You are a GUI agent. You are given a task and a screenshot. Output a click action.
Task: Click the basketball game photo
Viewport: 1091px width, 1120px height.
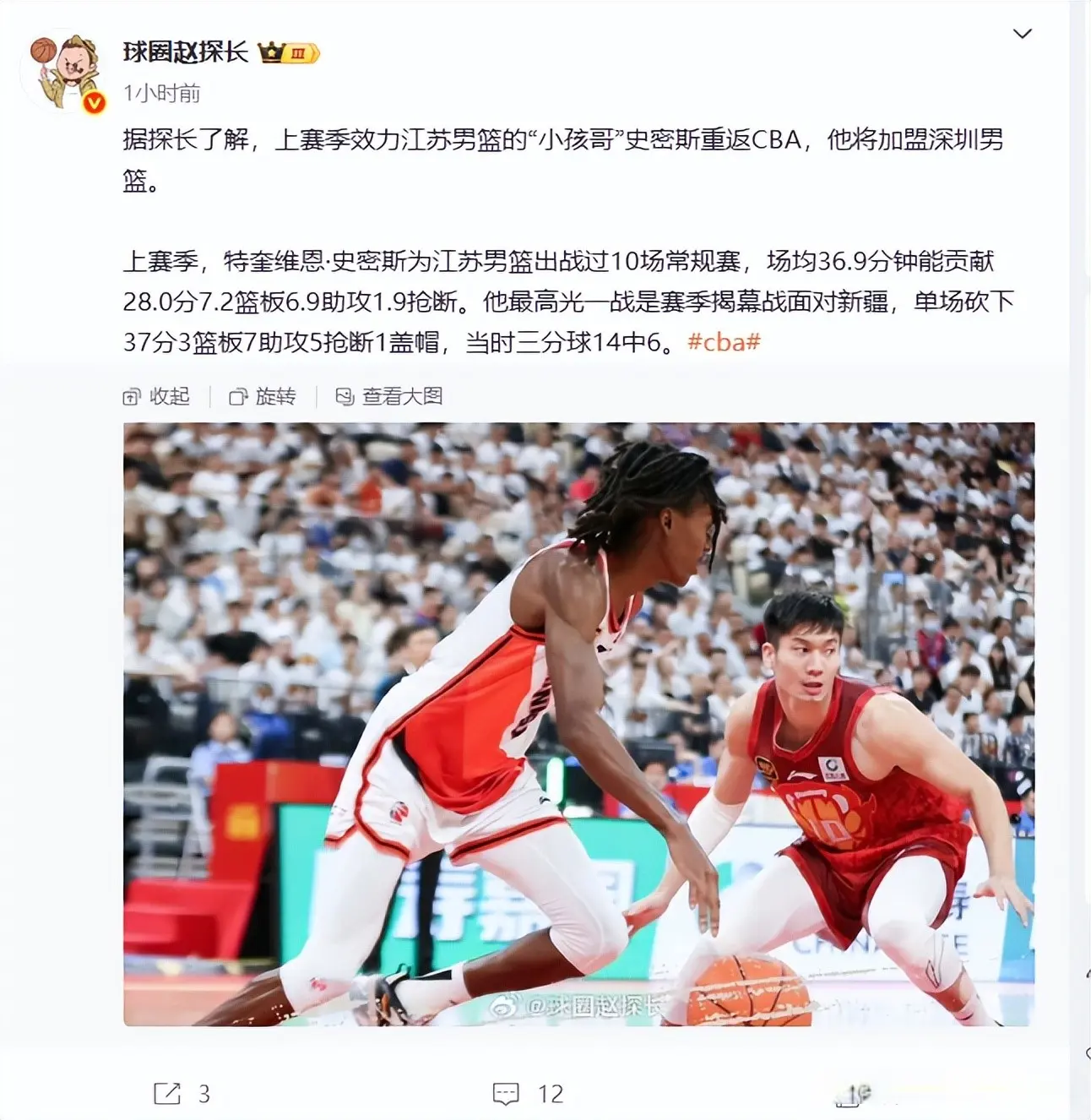pyautogui.click(x=578, y=724)
